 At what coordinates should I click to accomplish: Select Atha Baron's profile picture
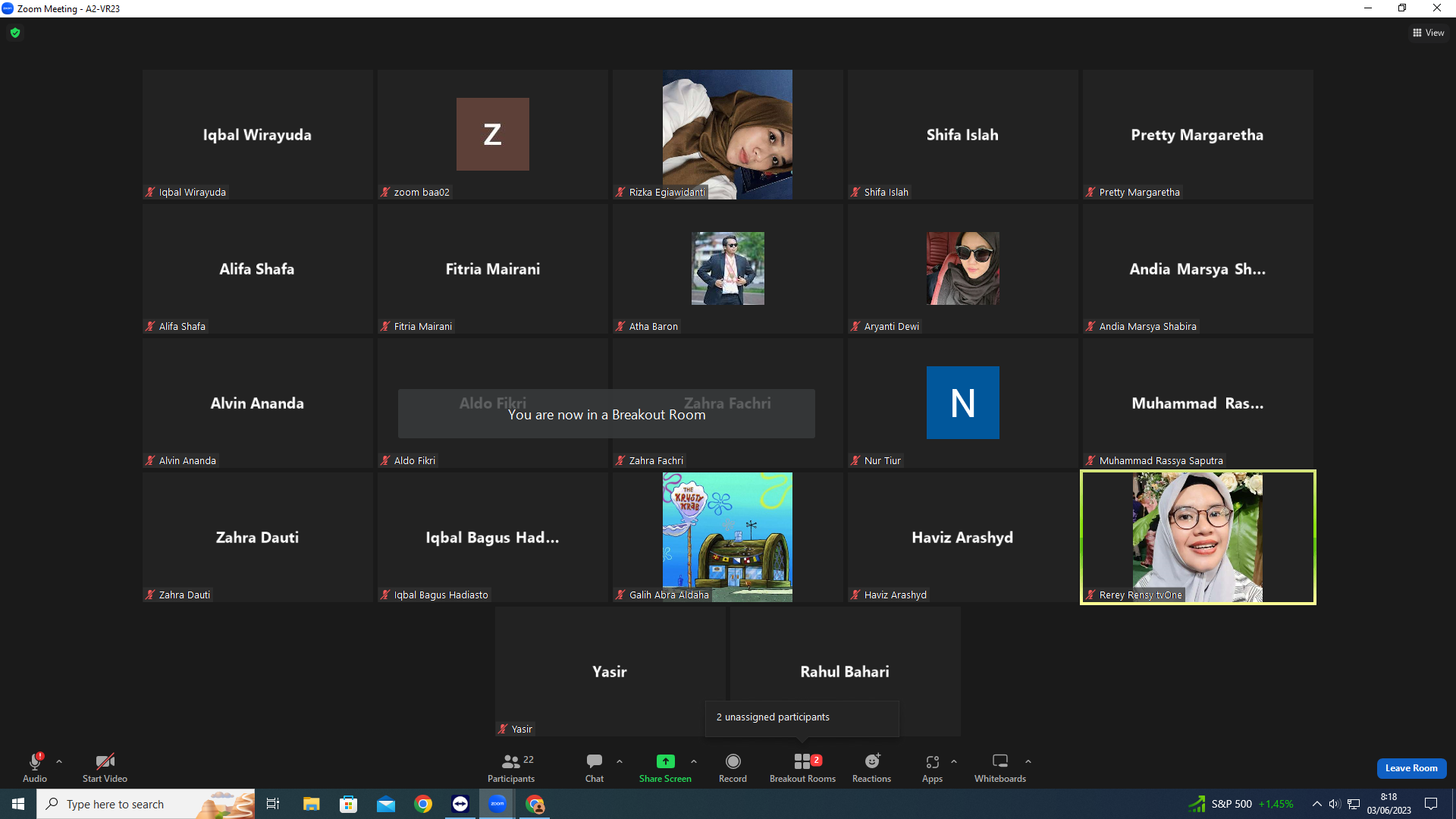coord(728,268)
